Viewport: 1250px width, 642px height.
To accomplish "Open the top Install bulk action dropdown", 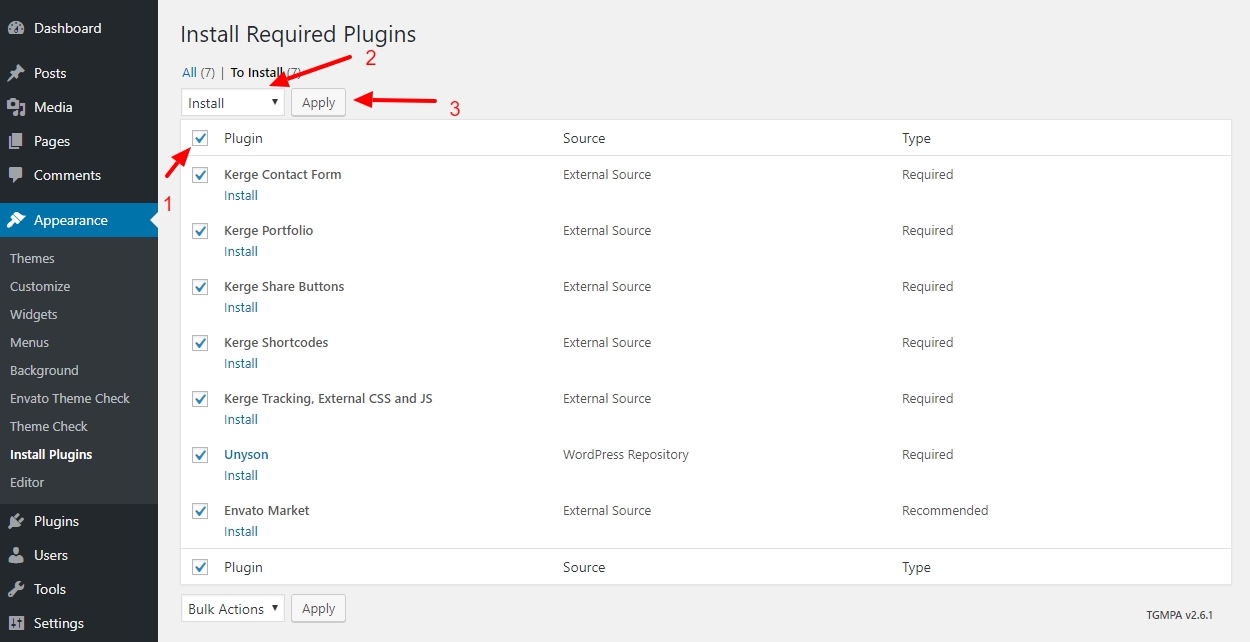I will click(233, 103).
